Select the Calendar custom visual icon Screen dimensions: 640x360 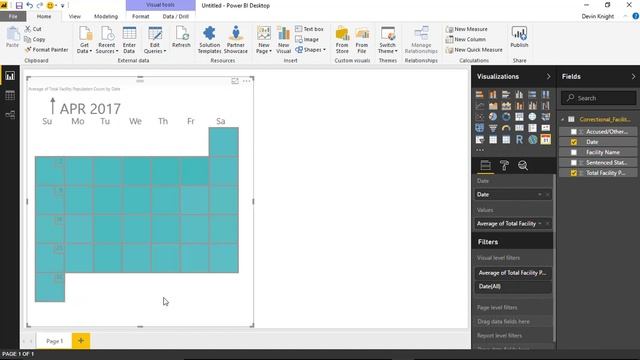[545, 140]
